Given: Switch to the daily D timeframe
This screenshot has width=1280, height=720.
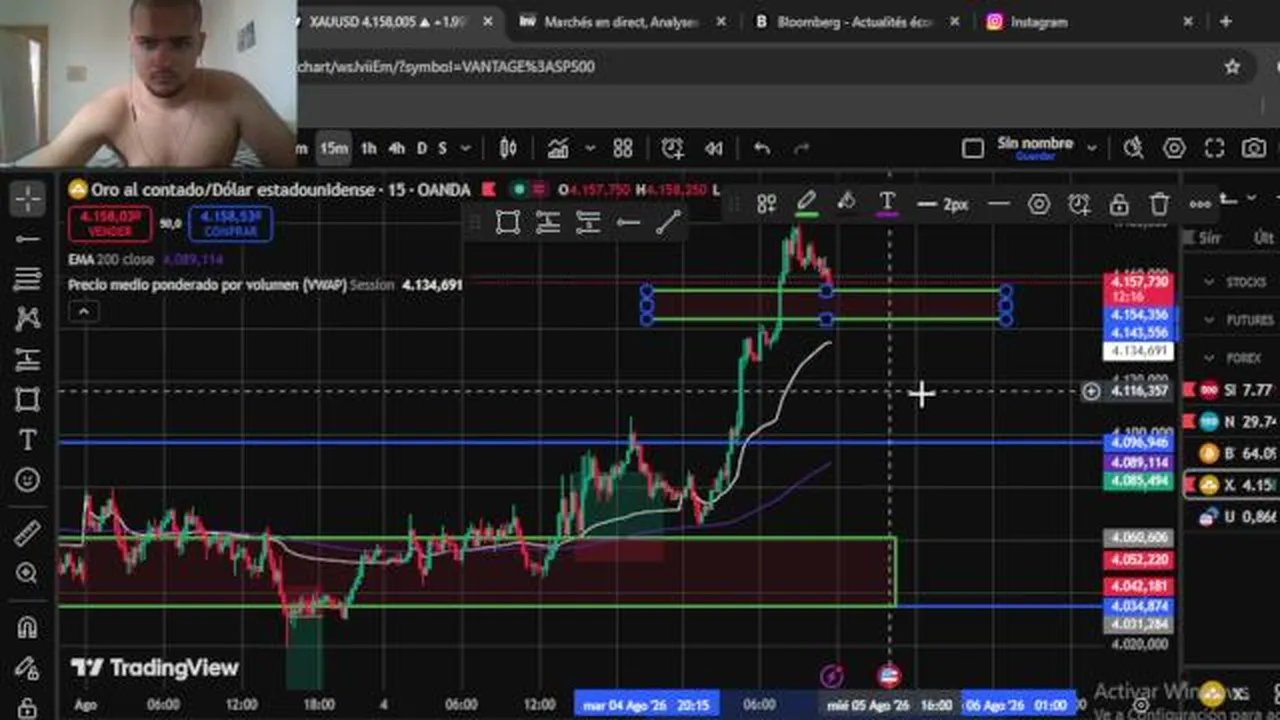Looking at the screenshot, I should coord(421,149).
